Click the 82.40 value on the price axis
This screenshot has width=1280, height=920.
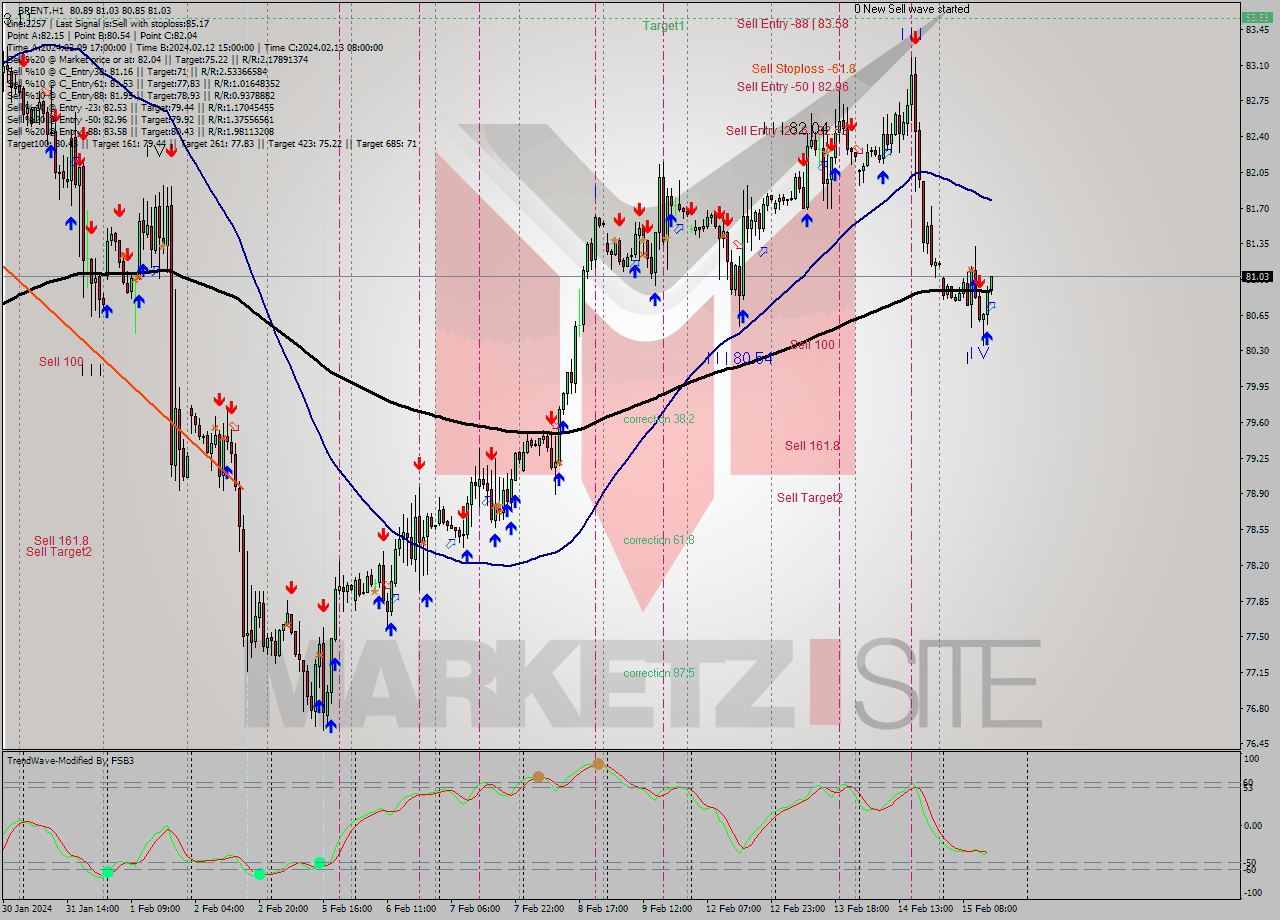1256,137
